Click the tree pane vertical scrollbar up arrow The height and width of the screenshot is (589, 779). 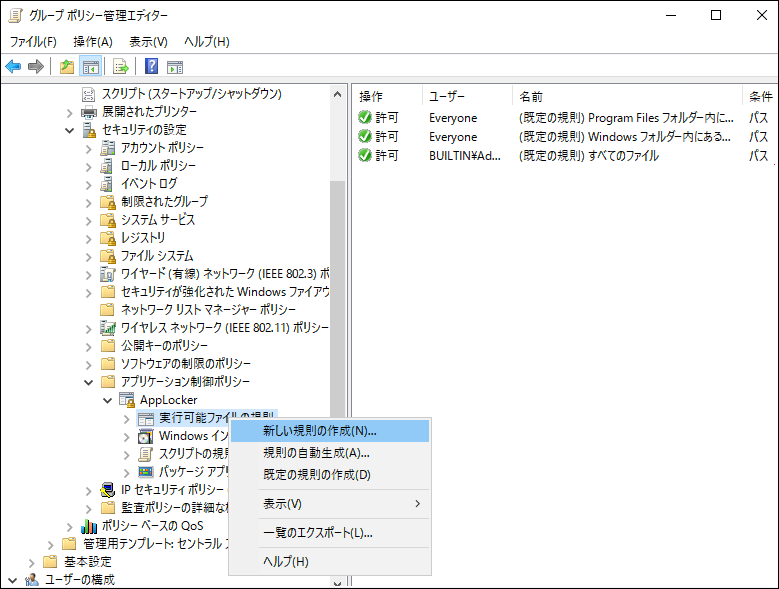pyautogui.click(x=337, y=94)
